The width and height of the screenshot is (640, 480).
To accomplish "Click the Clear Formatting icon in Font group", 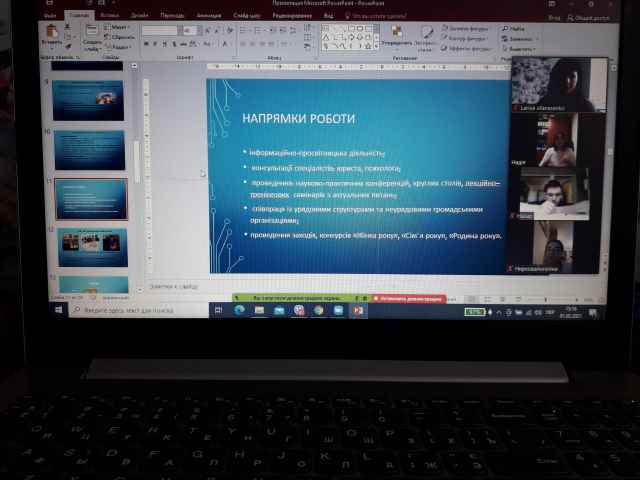I will (x=230, y=30).
